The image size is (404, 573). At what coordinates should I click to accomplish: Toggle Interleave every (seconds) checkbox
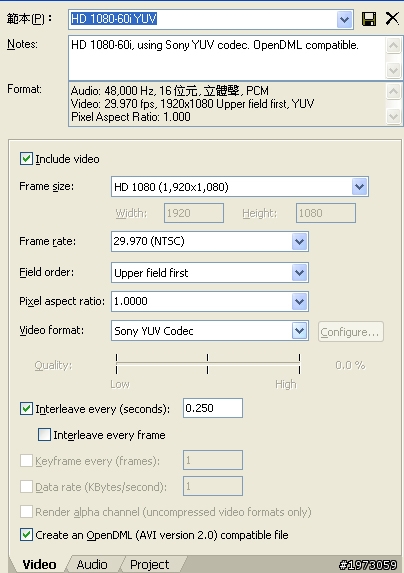click(x=26, y=409)
